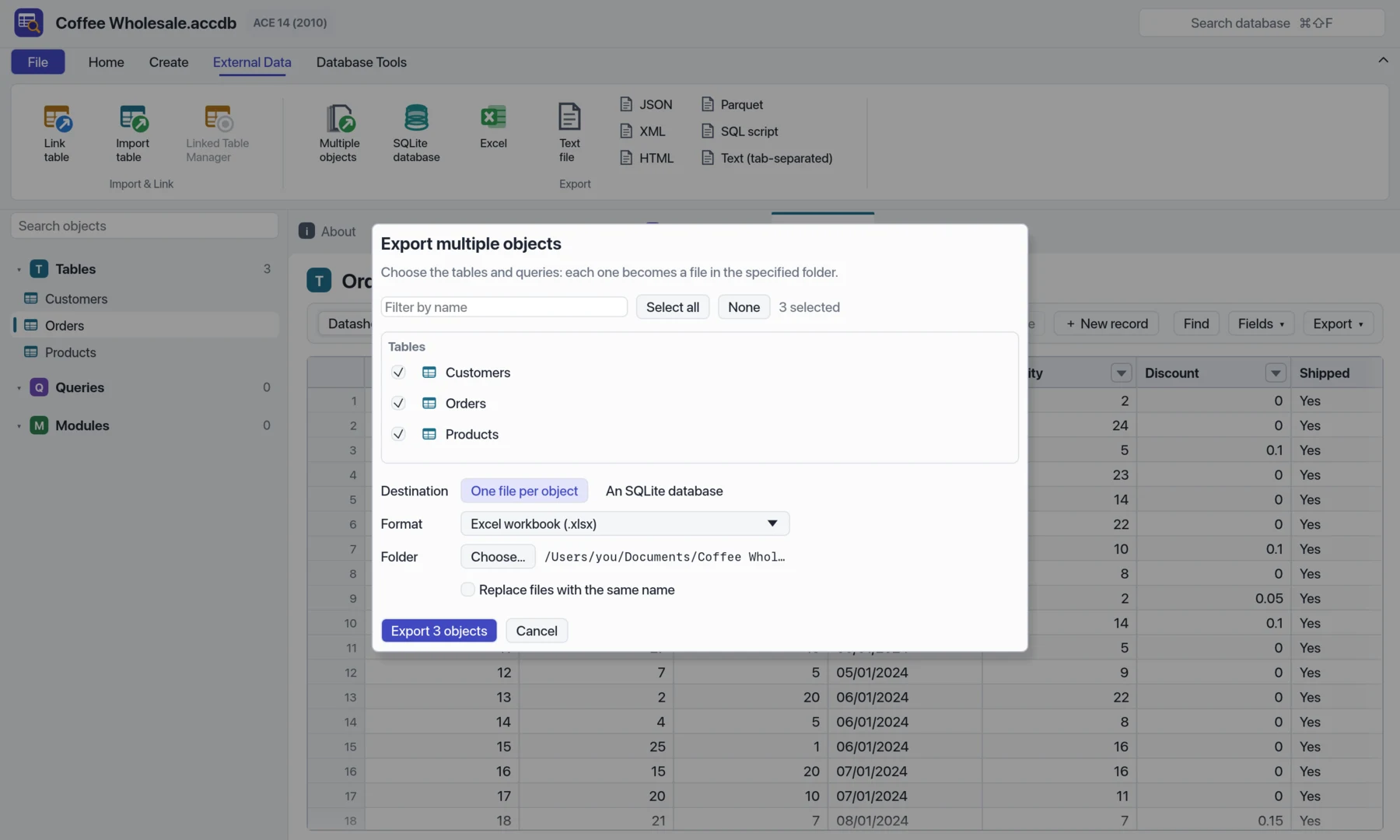This screenshot has height=840, width=1400.
Task: Select One file per object destination
Action: [x=524, y=491]
